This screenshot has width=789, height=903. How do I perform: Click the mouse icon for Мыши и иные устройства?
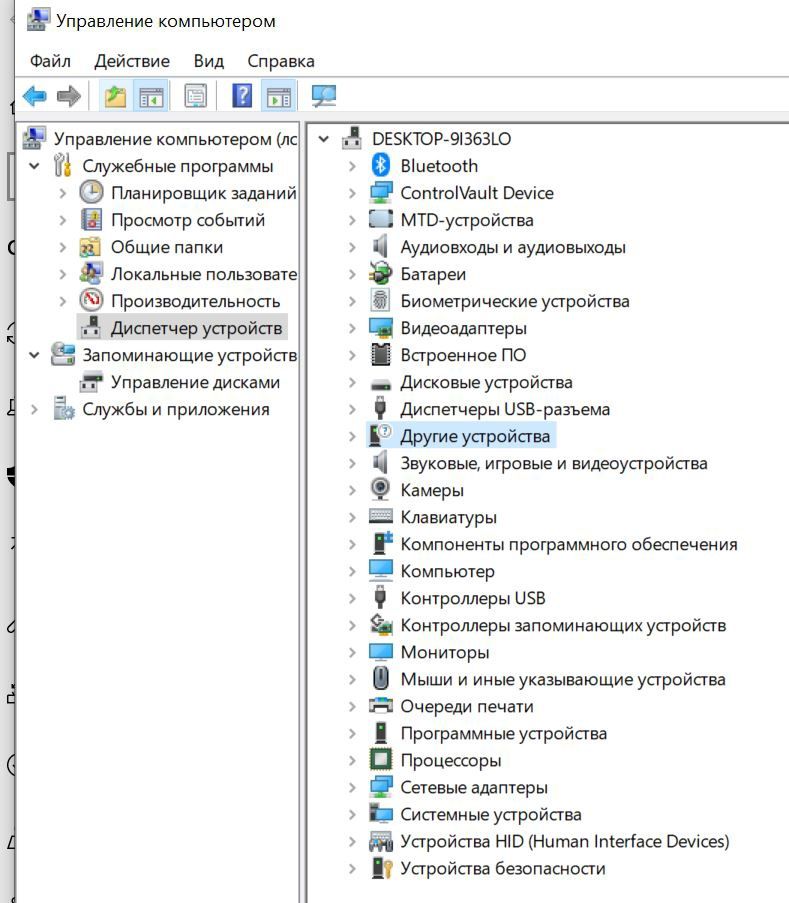[380, 679]
